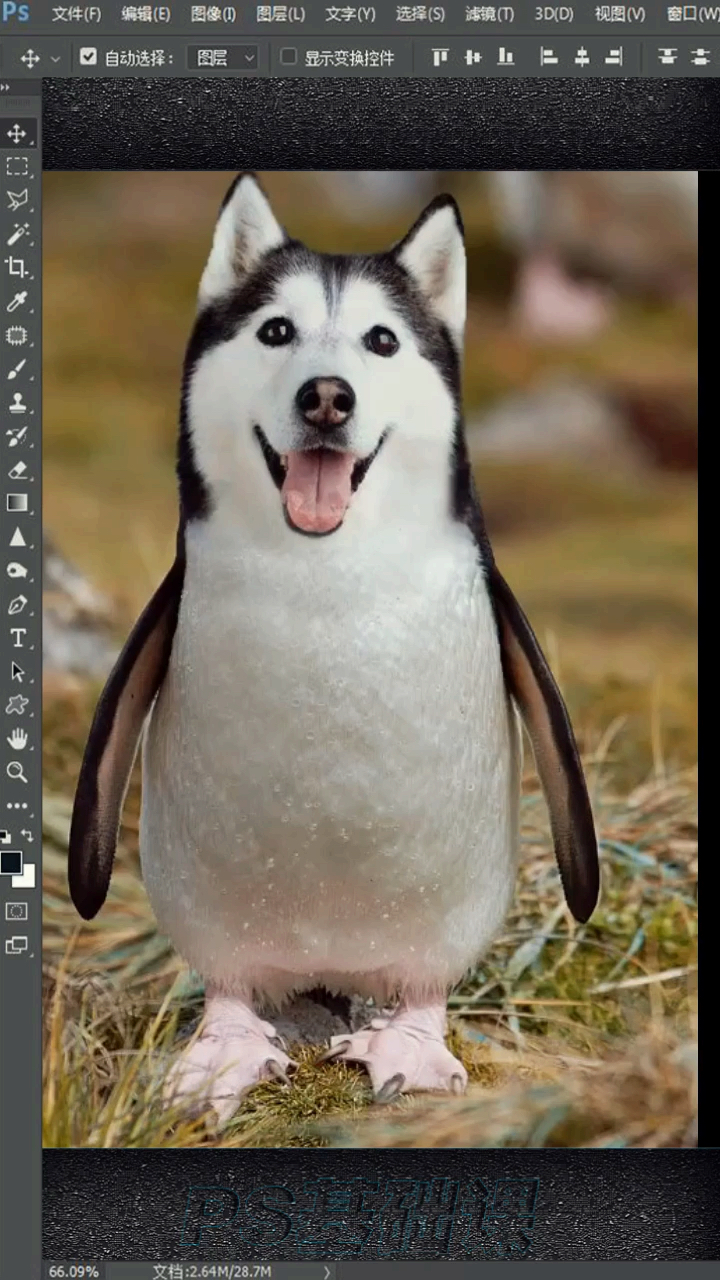Image resolution: width=720 pixels, height=1280 pixels.
Task: Open the 图像(I) menu
Action: pyautogui.click(x=213, y=14)
